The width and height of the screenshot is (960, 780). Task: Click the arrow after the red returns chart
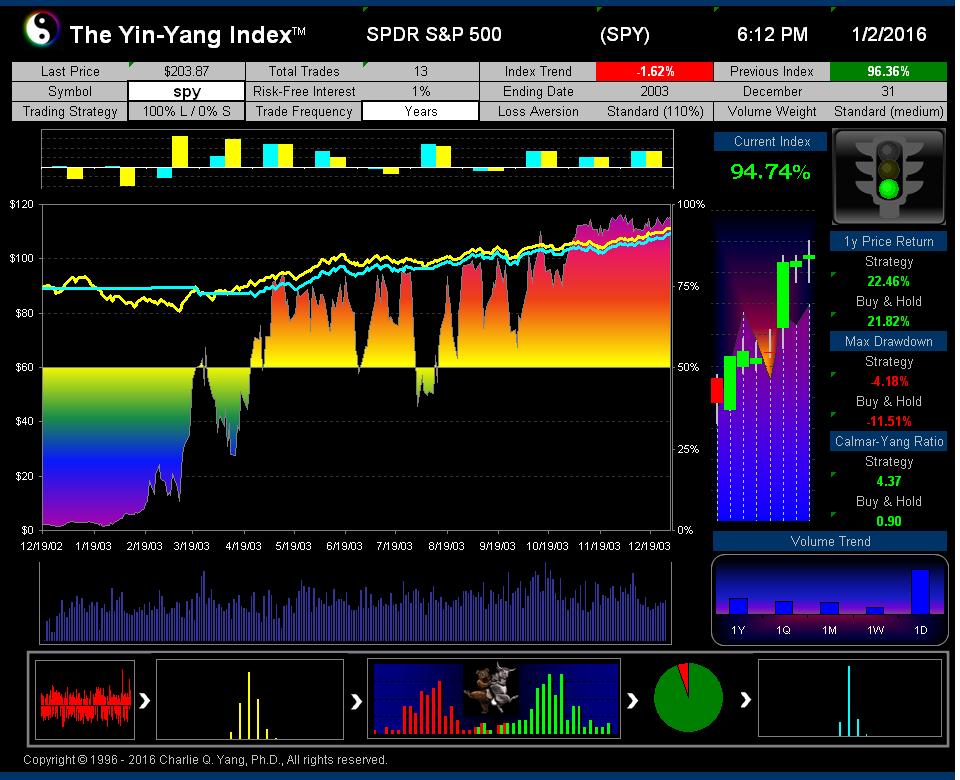(144, 700)
